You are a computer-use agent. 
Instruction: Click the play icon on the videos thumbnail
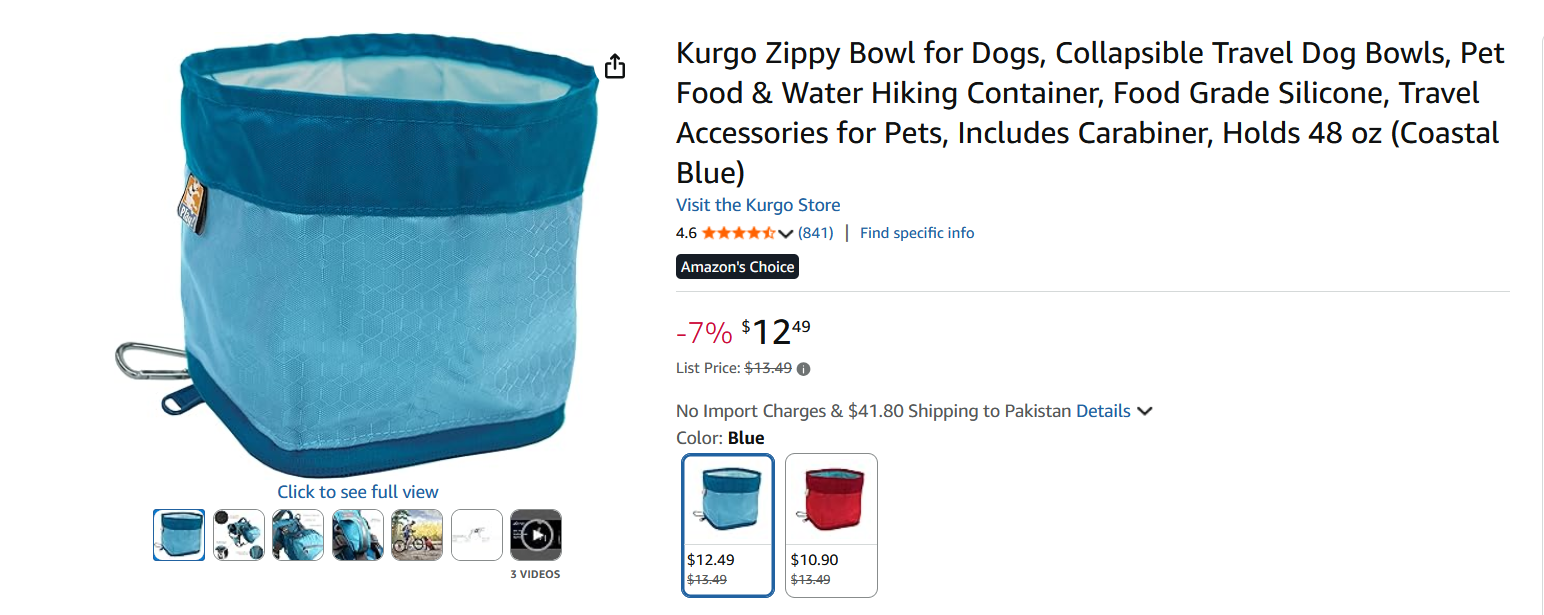(536, 534)
